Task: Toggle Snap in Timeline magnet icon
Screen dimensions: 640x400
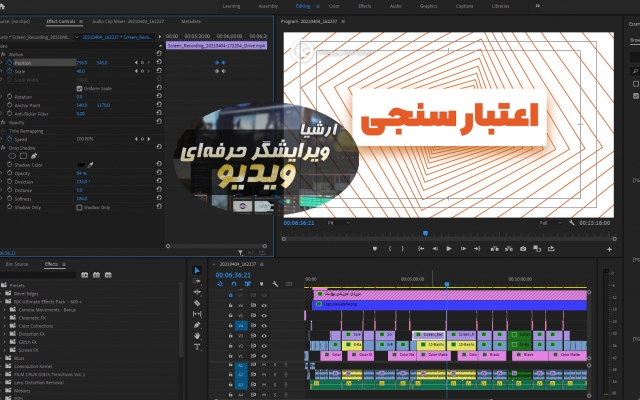Action: tap(234, 284)
